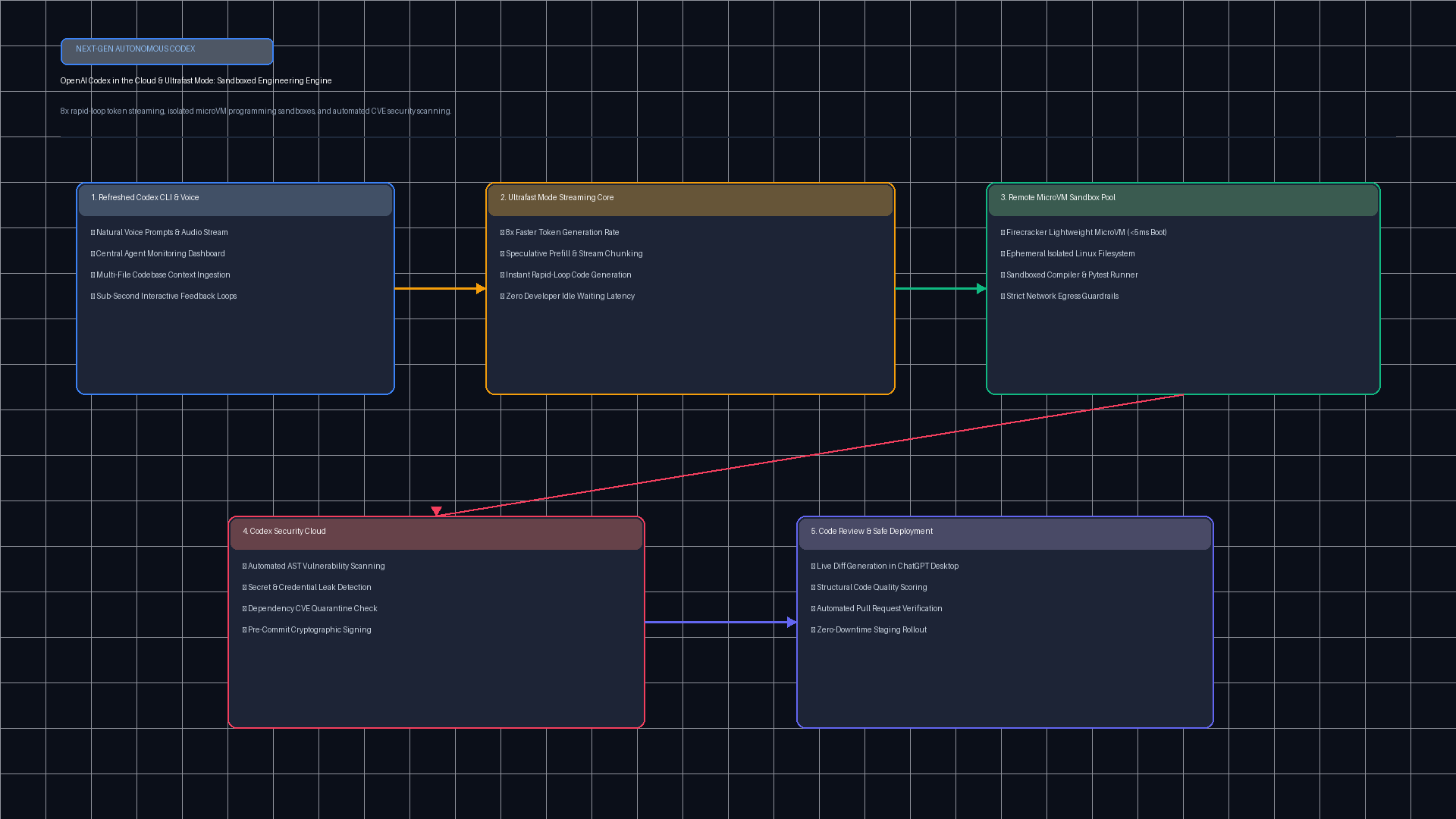Select the '1. Refreshed Codex CLI & Voice' header
The width and height of the screenshot is (1456, 819).
(x=235, y=200)
